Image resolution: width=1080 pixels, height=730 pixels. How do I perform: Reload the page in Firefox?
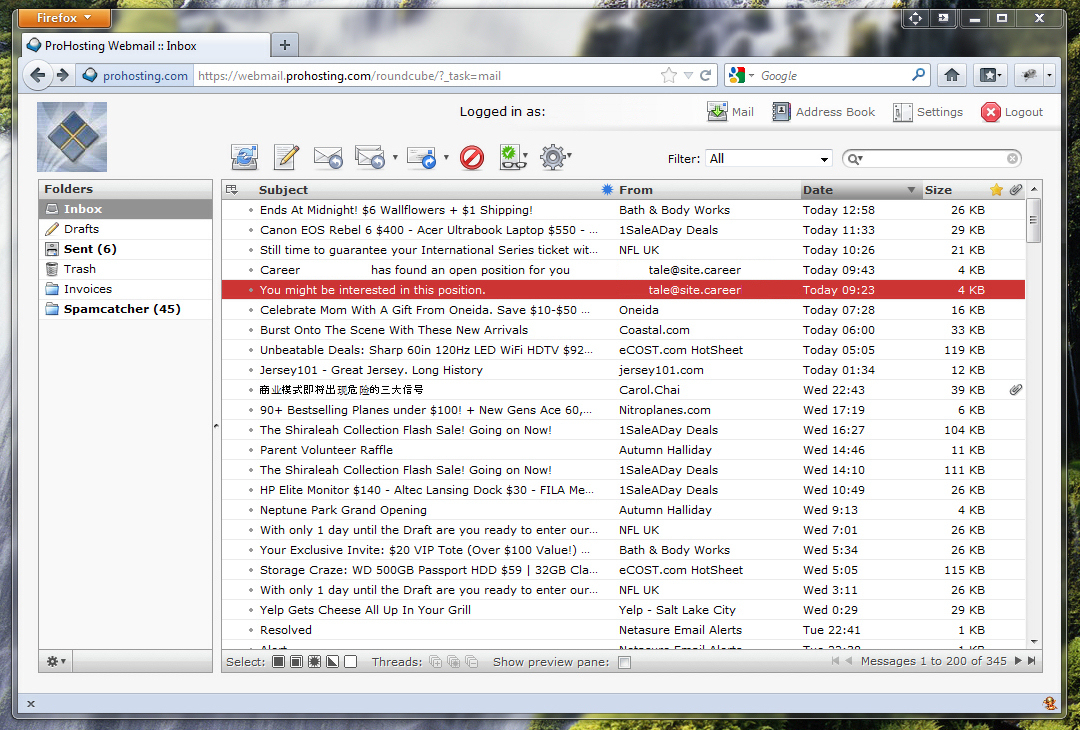pos(706,75)
